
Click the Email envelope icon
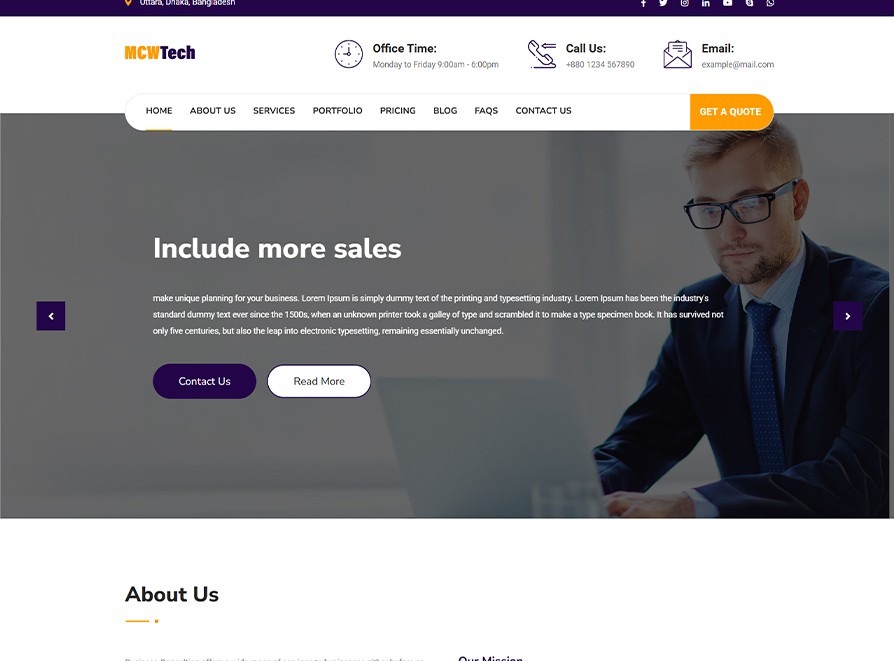(x=677, y=54)
